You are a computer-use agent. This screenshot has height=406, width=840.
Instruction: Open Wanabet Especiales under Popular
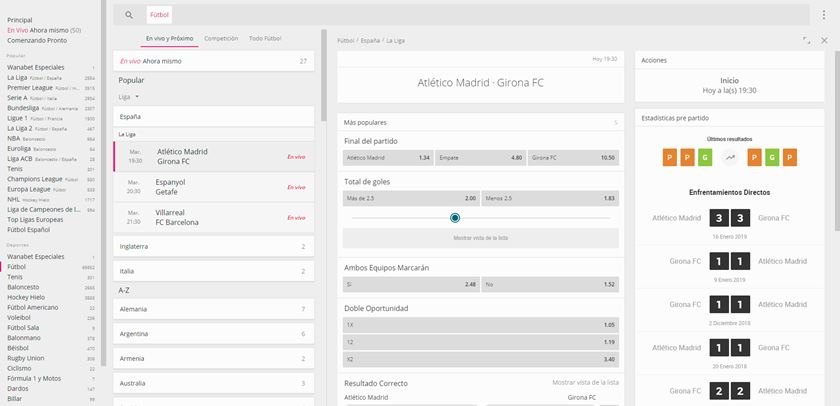(x=36, y=67)
